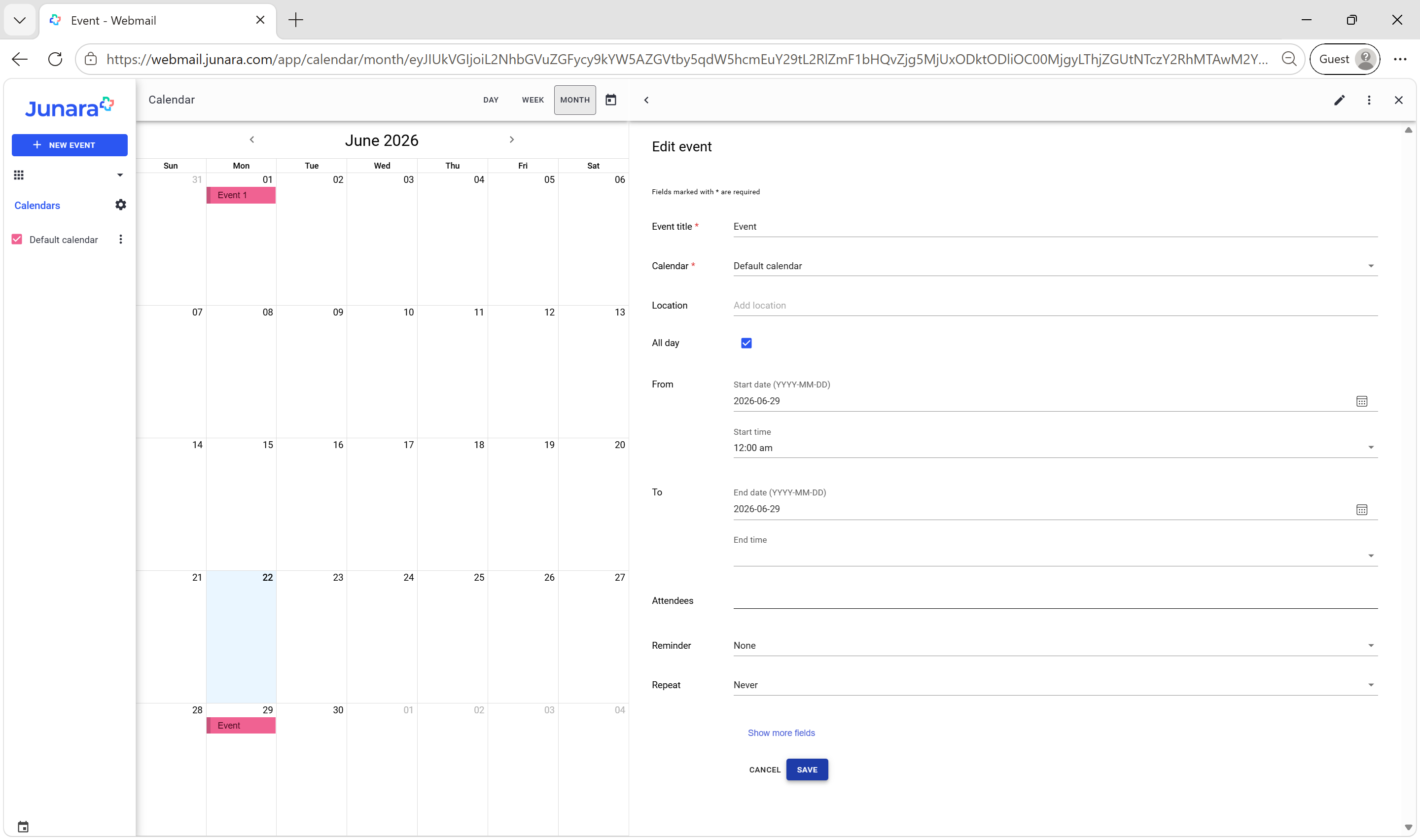1420x840 pixels.
Task: Uncheck the All day checkbox
Action: pos(746,343)
